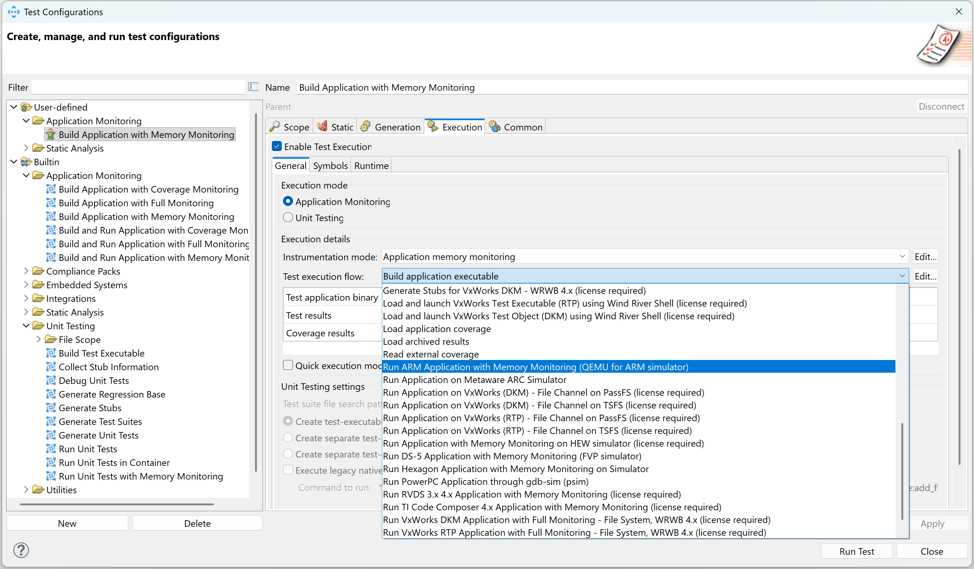The width and height of the screenshot is (974, 569).
Task: Click the dropdown list vertical scrollbar
Action: click(x=902, y=472)
